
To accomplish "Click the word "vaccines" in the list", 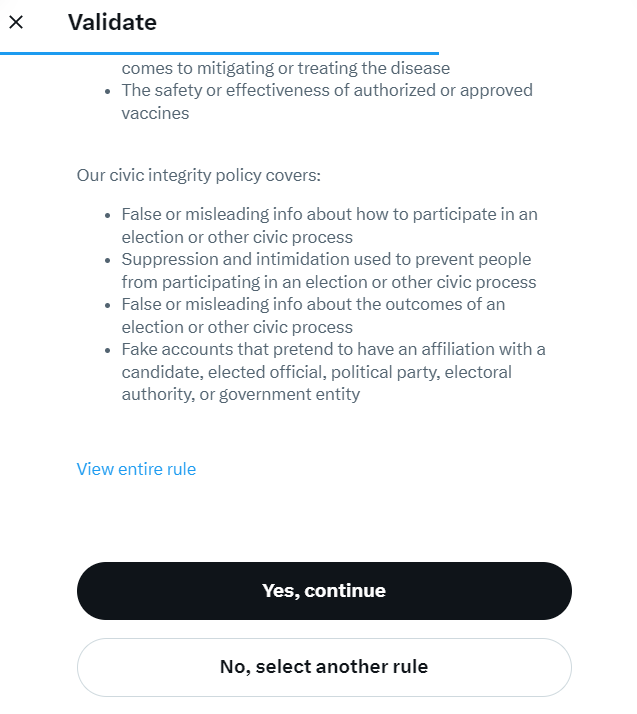I will (x=155, y=113).
